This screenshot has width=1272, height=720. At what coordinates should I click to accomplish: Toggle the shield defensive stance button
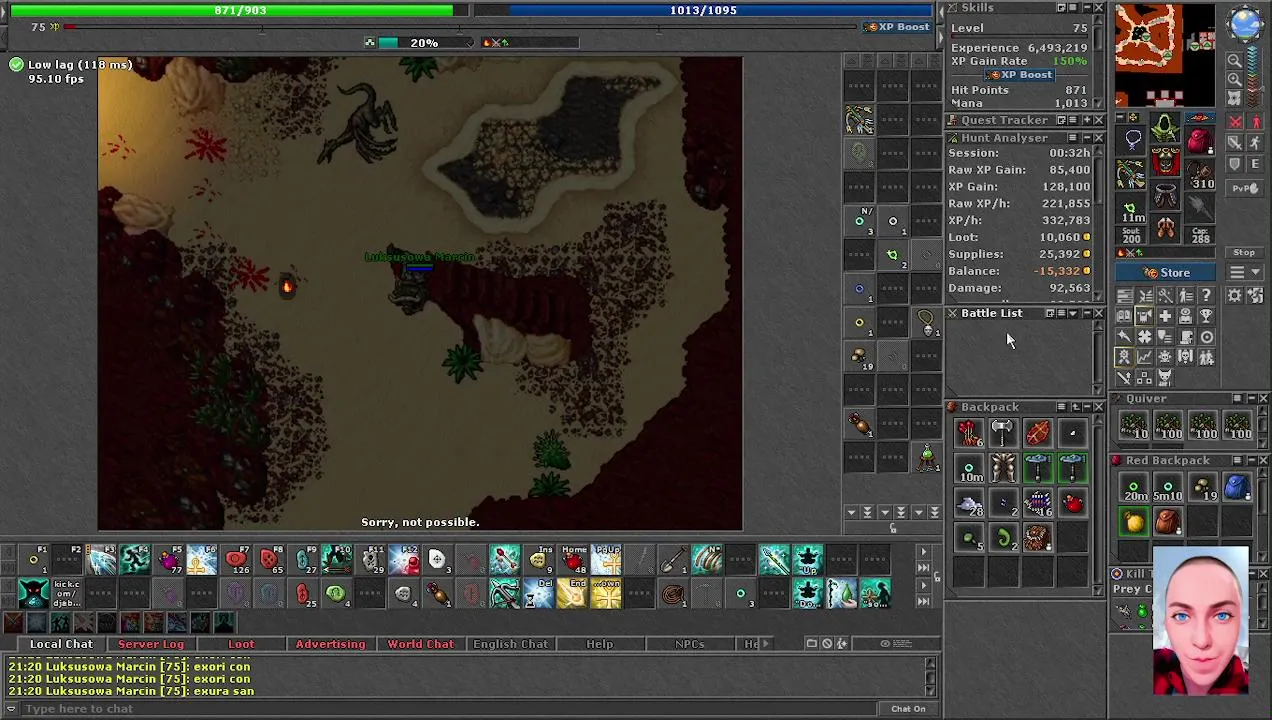point(1235,164)
